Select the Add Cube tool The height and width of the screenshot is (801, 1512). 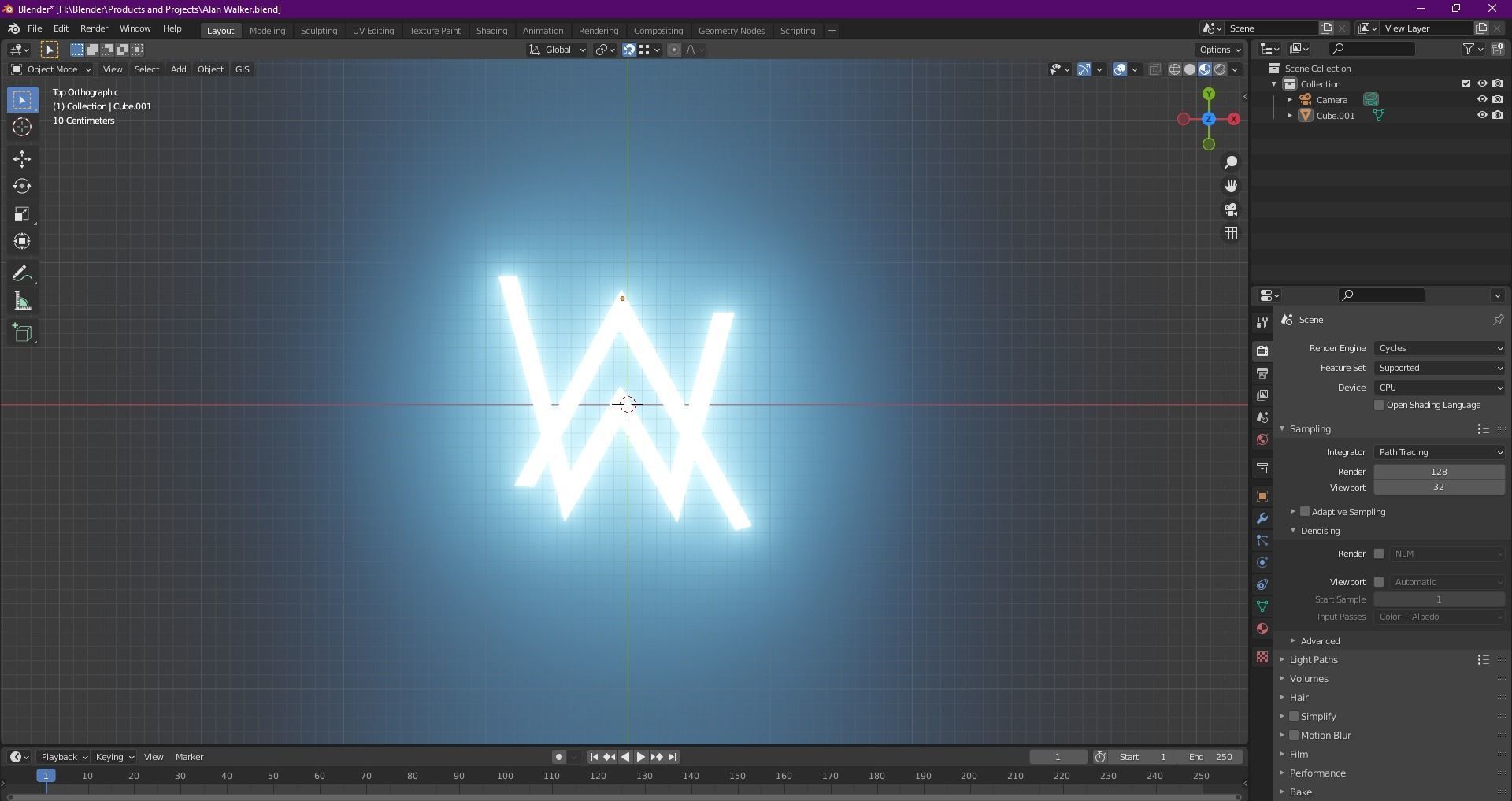tap(22, 333)
